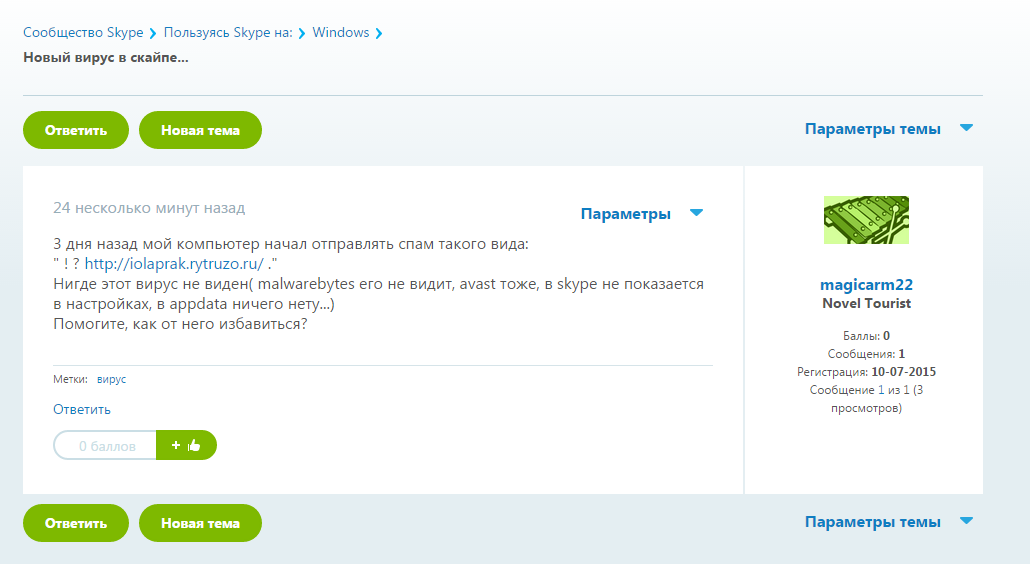Open magicarm22's avatar image
The width and height of the screenshot is (1030, 564).
tap(866, 220)
